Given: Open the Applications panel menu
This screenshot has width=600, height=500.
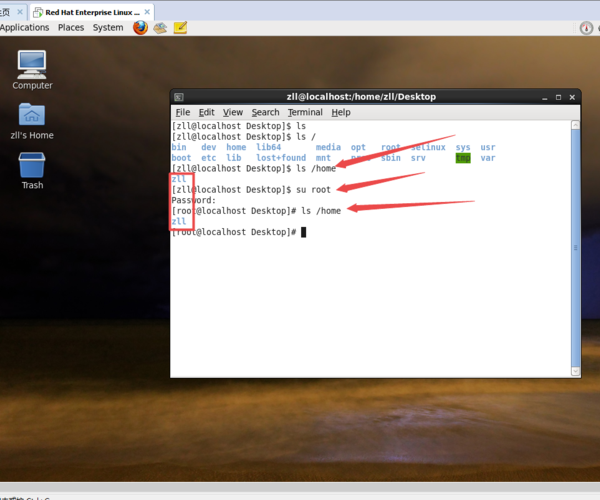Looking at the screenshot, I should point(24,27).
